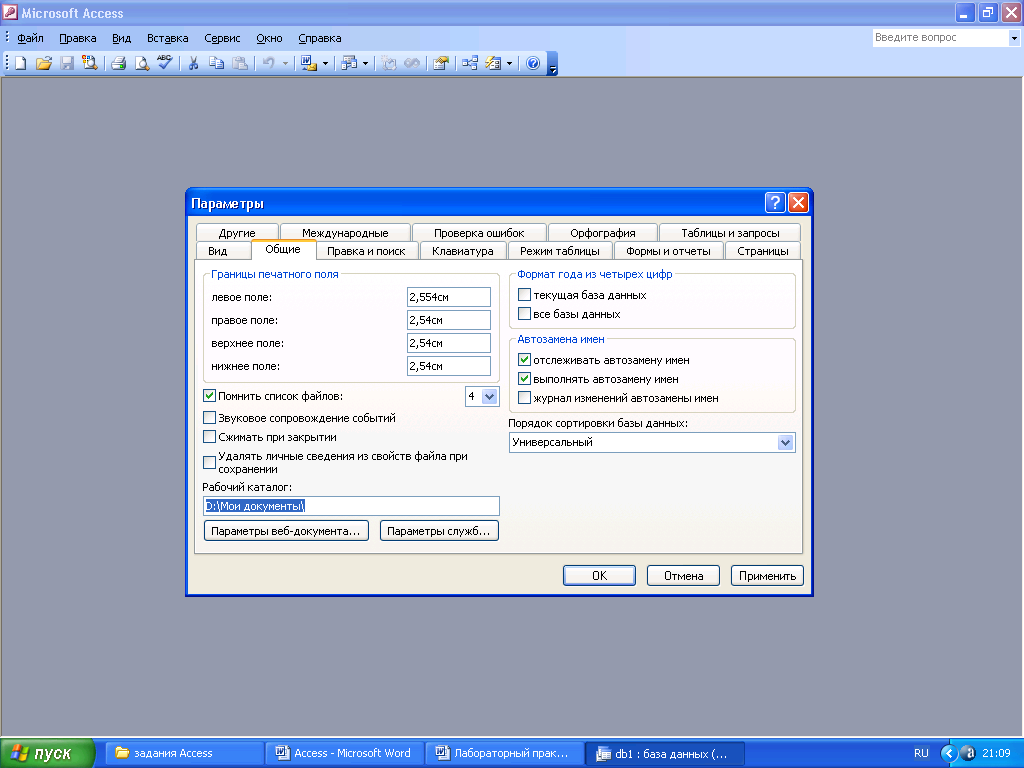
Task: Click the Code toolbar icon
Action: (389, 63)
